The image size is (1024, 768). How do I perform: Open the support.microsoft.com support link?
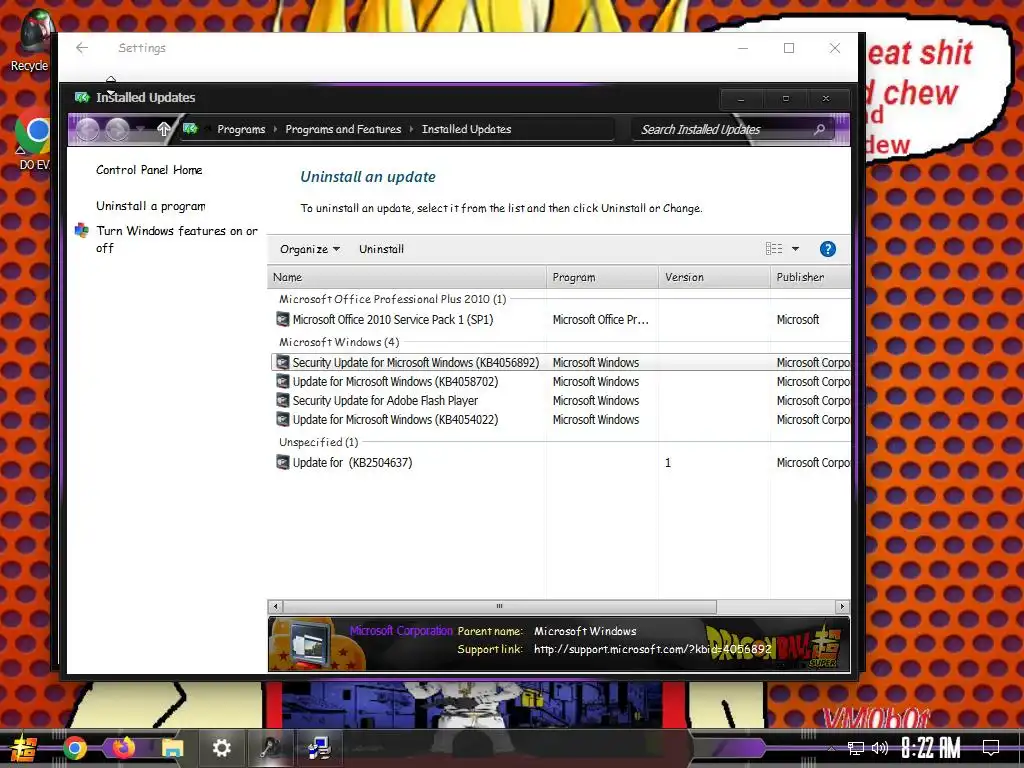[x=652, y=649]
